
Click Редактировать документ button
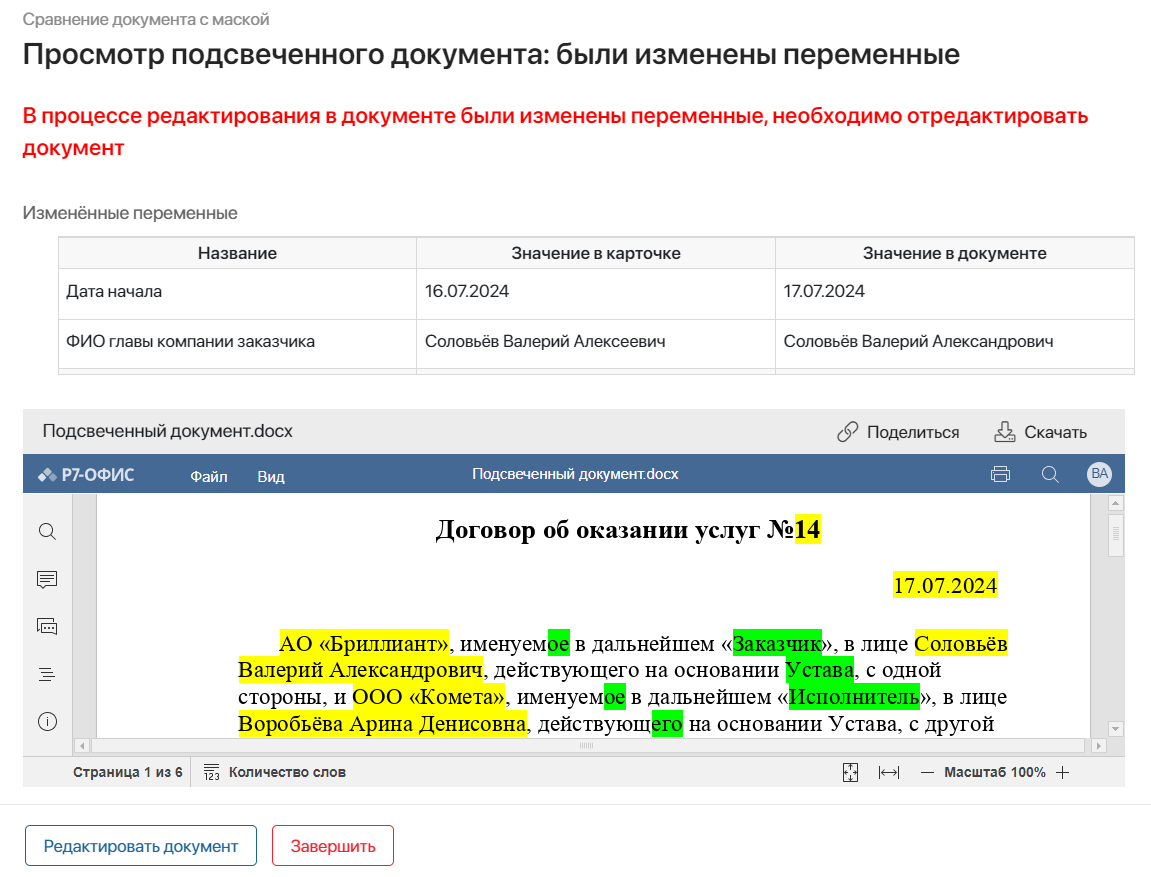[x=141, y=845]
